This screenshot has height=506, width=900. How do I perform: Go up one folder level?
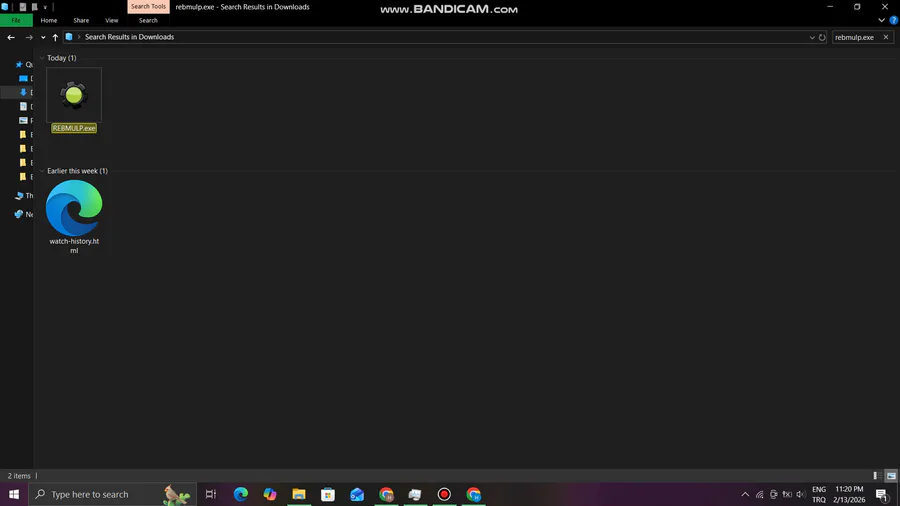(55, 37)
